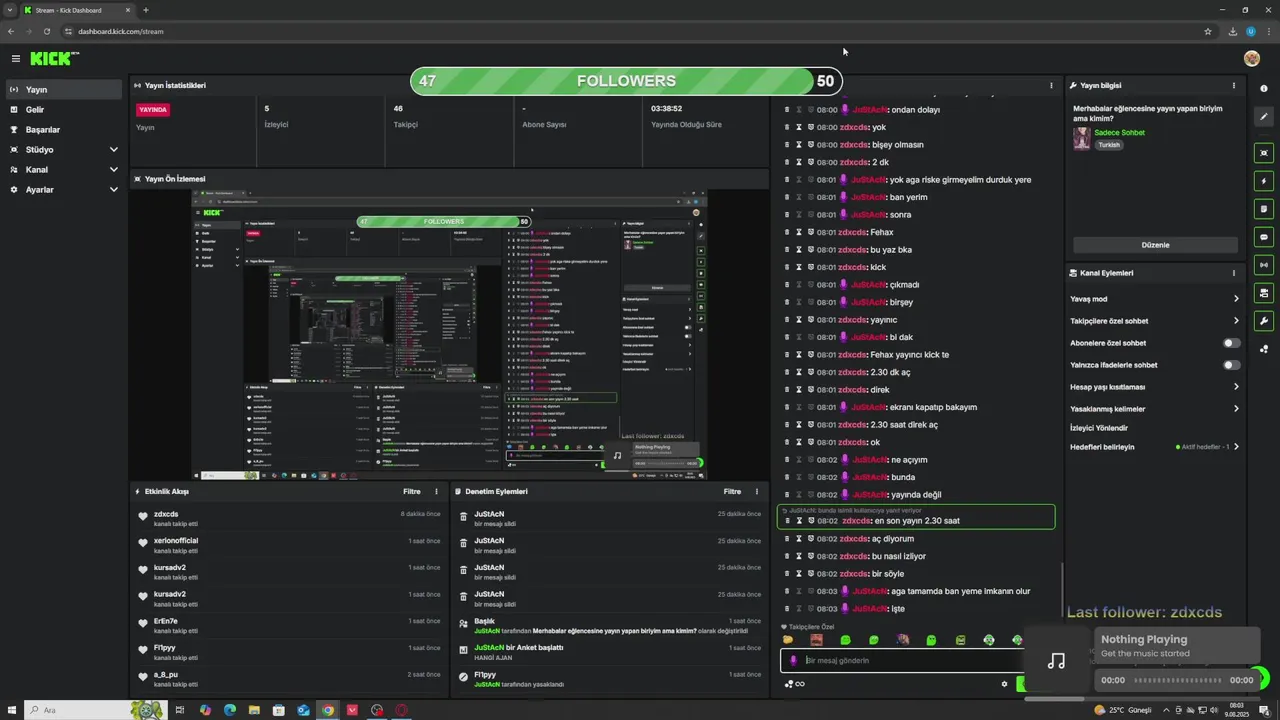Toggle the broadcast signal widget icon

point(1264,265)
